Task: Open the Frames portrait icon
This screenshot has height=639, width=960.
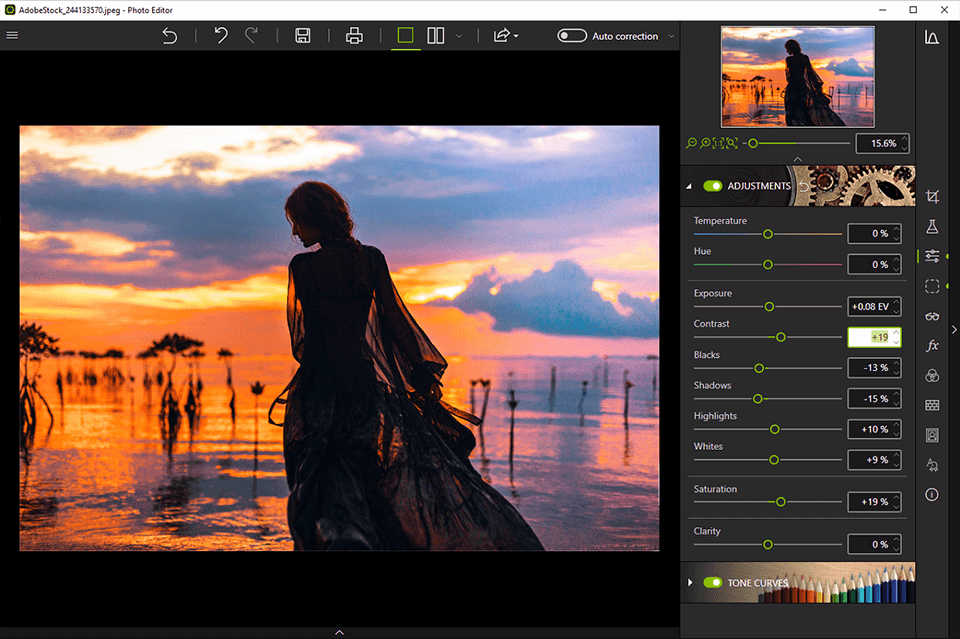Action: [932, 435]
